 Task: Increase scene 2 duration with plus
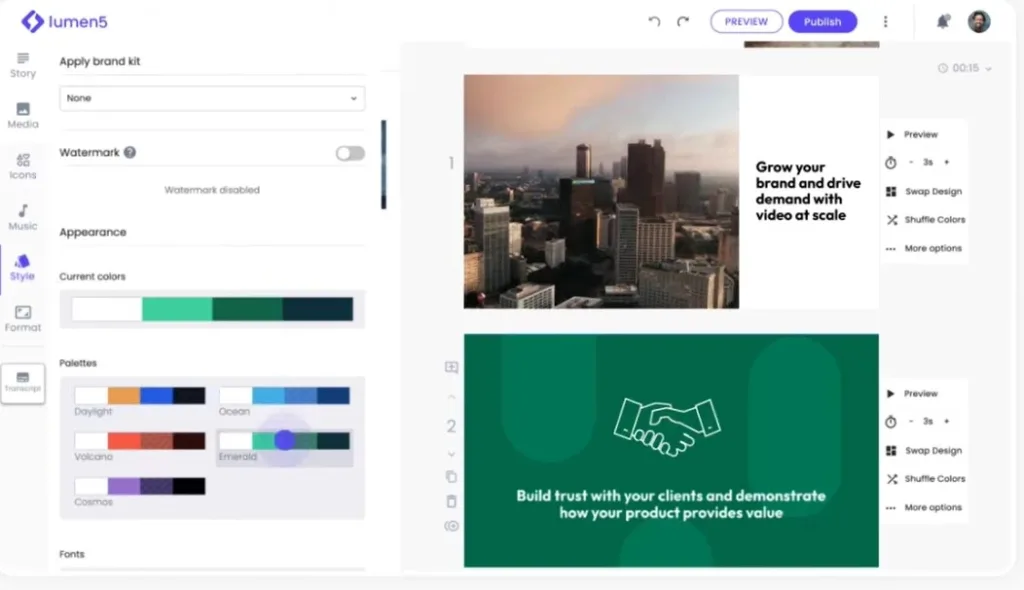pos(946,421)
